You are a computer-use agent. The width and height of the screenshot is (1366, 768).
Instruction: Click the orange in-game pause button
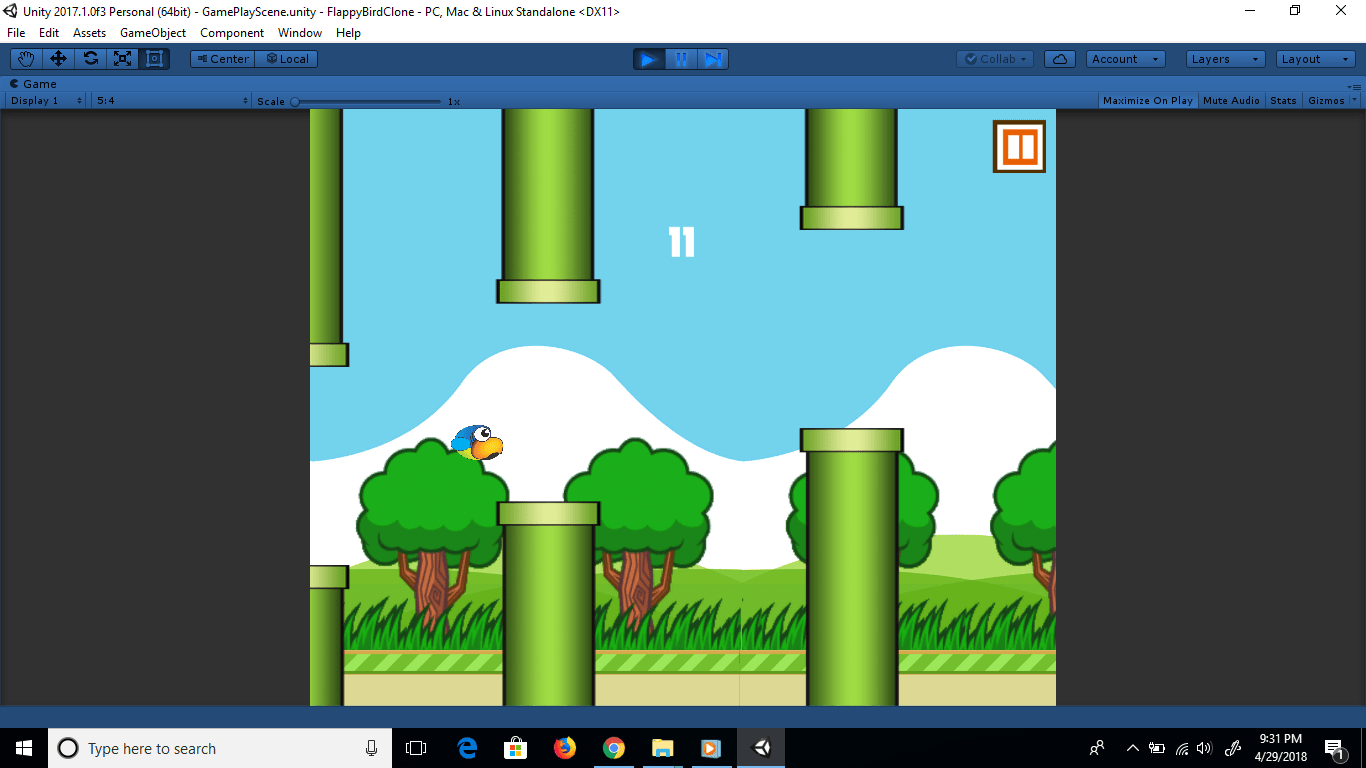tap(1019, 146)
